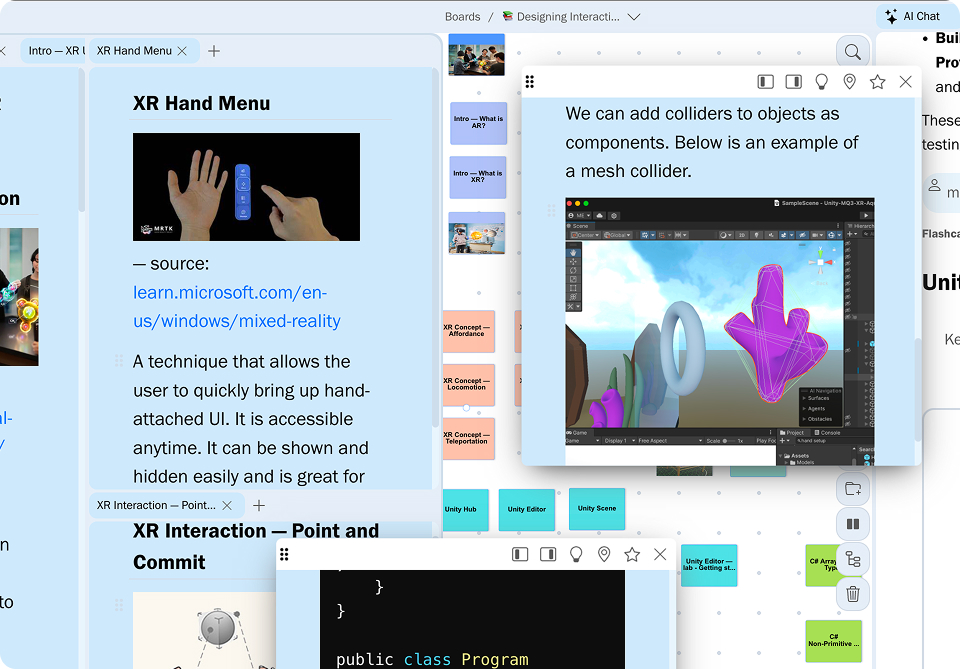Screen dimensions: 960x669
Task: Open the learn.microsoft.com mixed-reality link
Action: [236, 307]
